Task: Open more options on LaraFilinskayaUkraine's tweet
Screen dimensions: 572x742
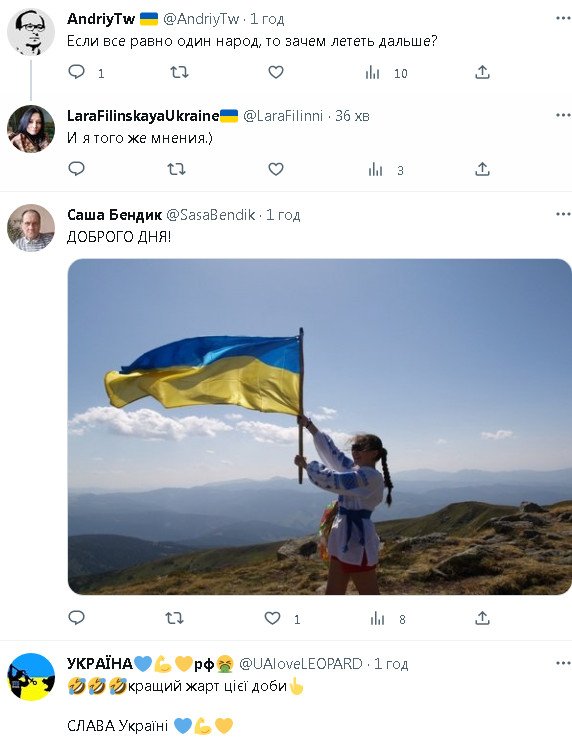Action: 563,115
